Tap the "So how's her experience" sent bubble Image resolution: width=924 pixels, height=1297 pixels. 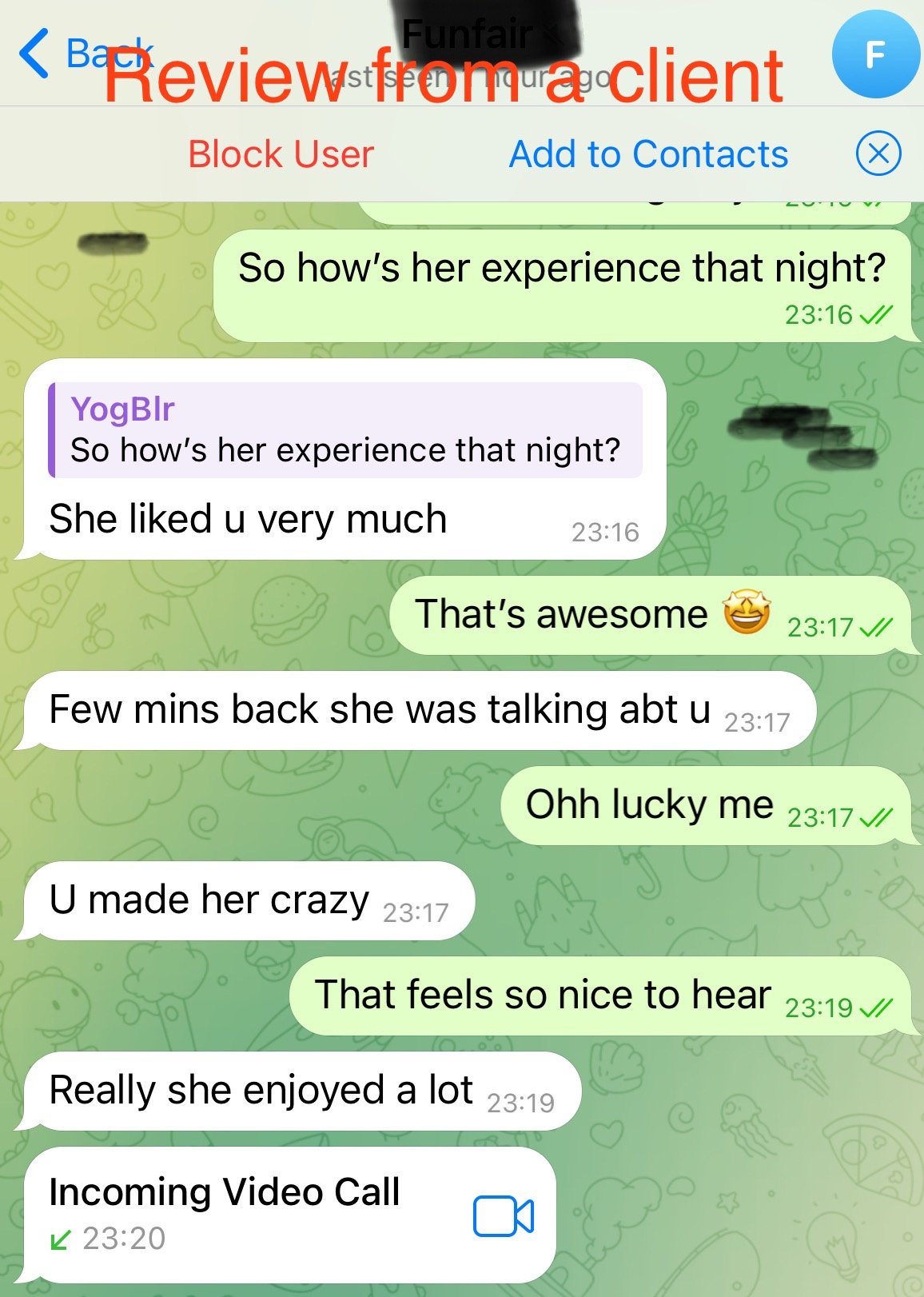click(562, 286)
